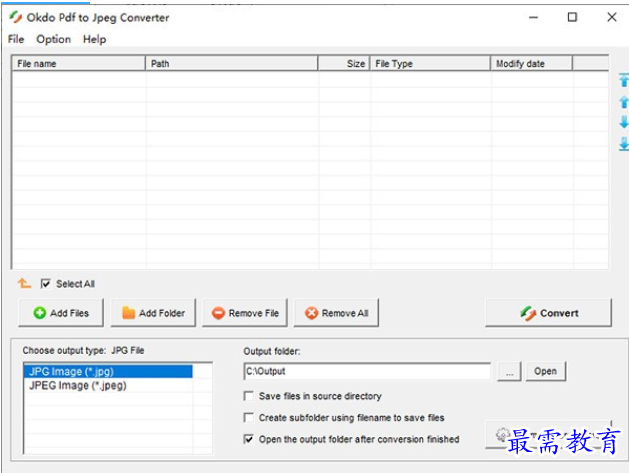The width and height of the screenshot is (629, 473).
Task: Sort by the File Type column header
Action: point(430,63)
